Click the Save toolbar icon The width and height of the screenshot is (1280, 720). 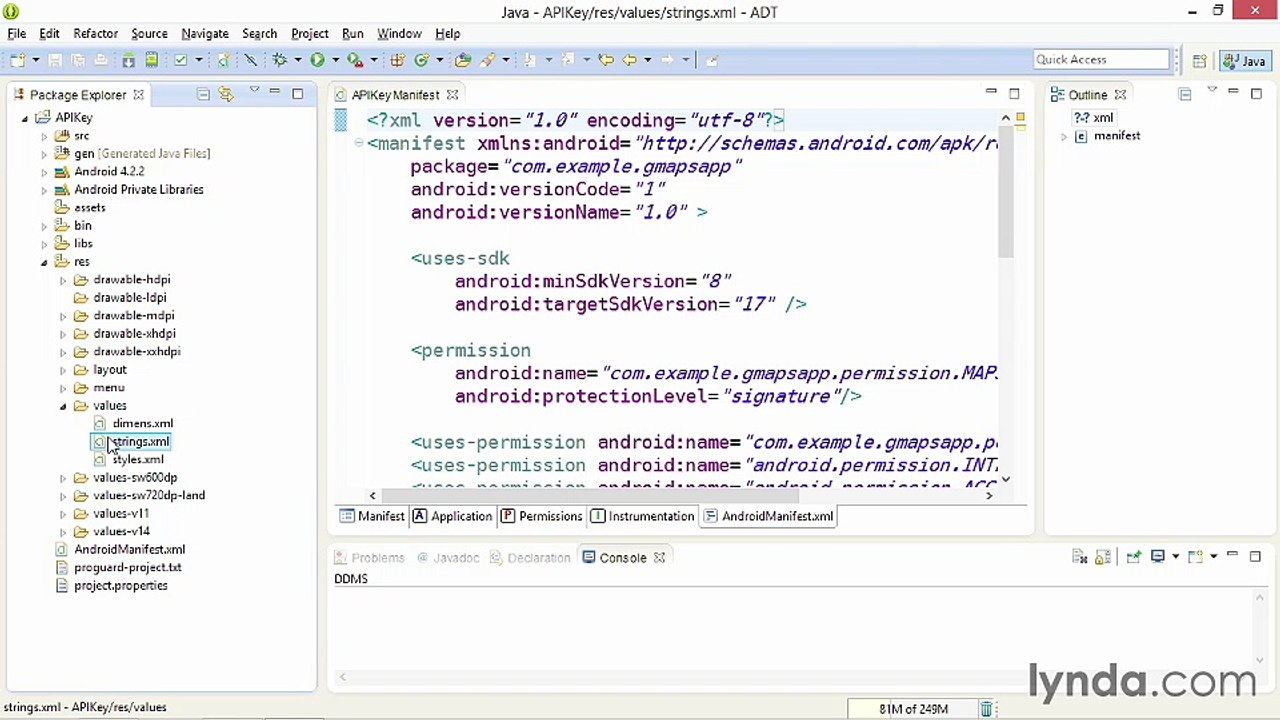pyautogui.click(x=55, y=60)
